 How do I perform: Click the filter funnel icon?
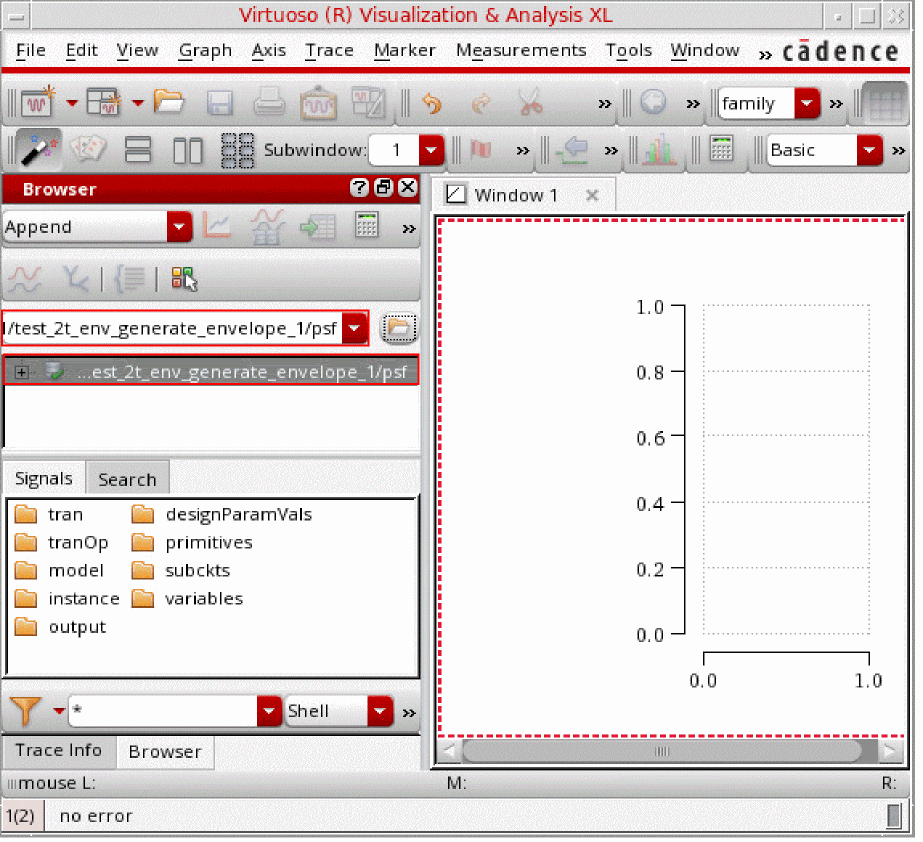[26, 711]
